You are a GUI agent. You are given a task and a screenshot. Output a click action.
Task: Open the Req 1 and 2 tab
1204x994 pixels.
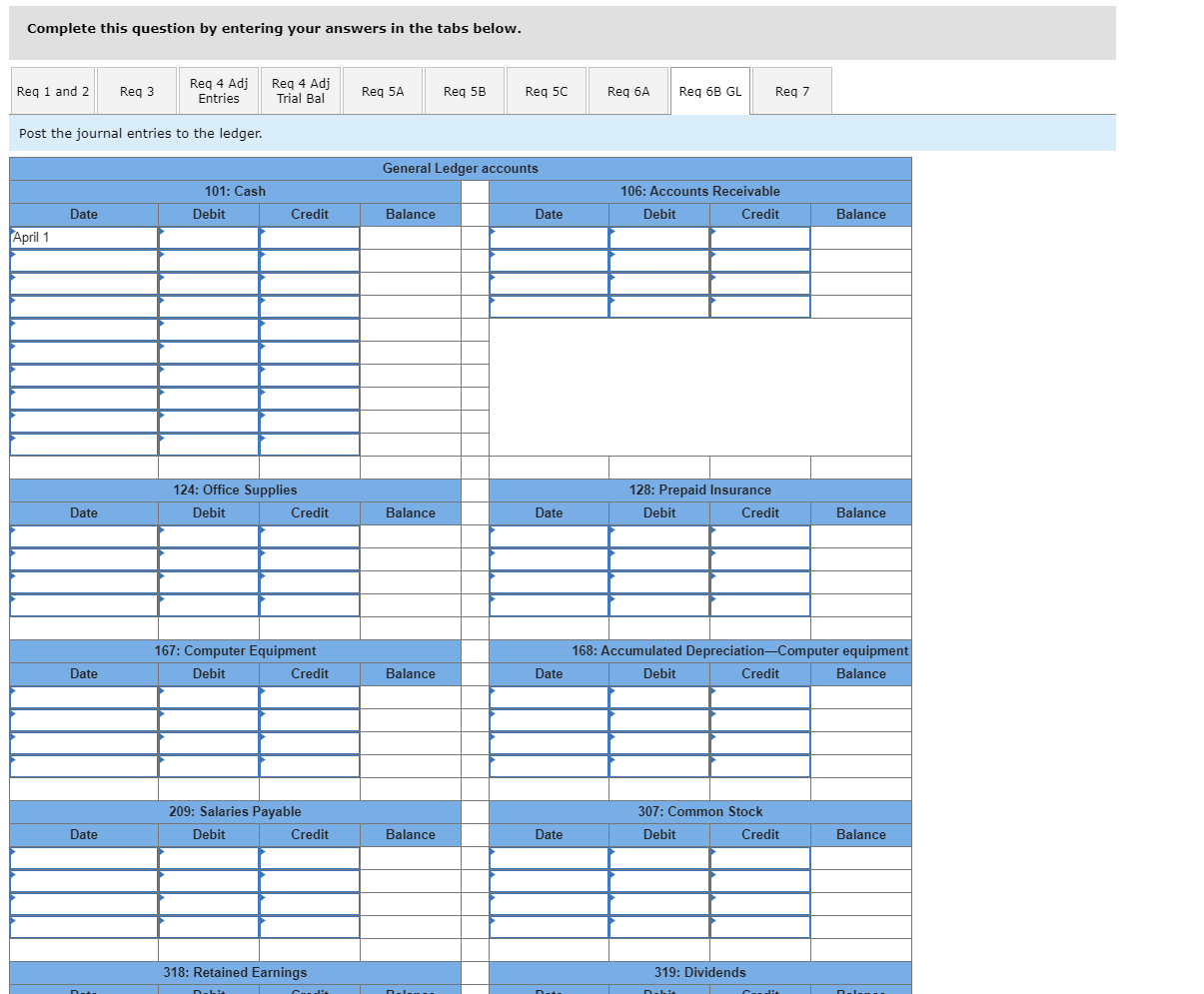(53, 91)
